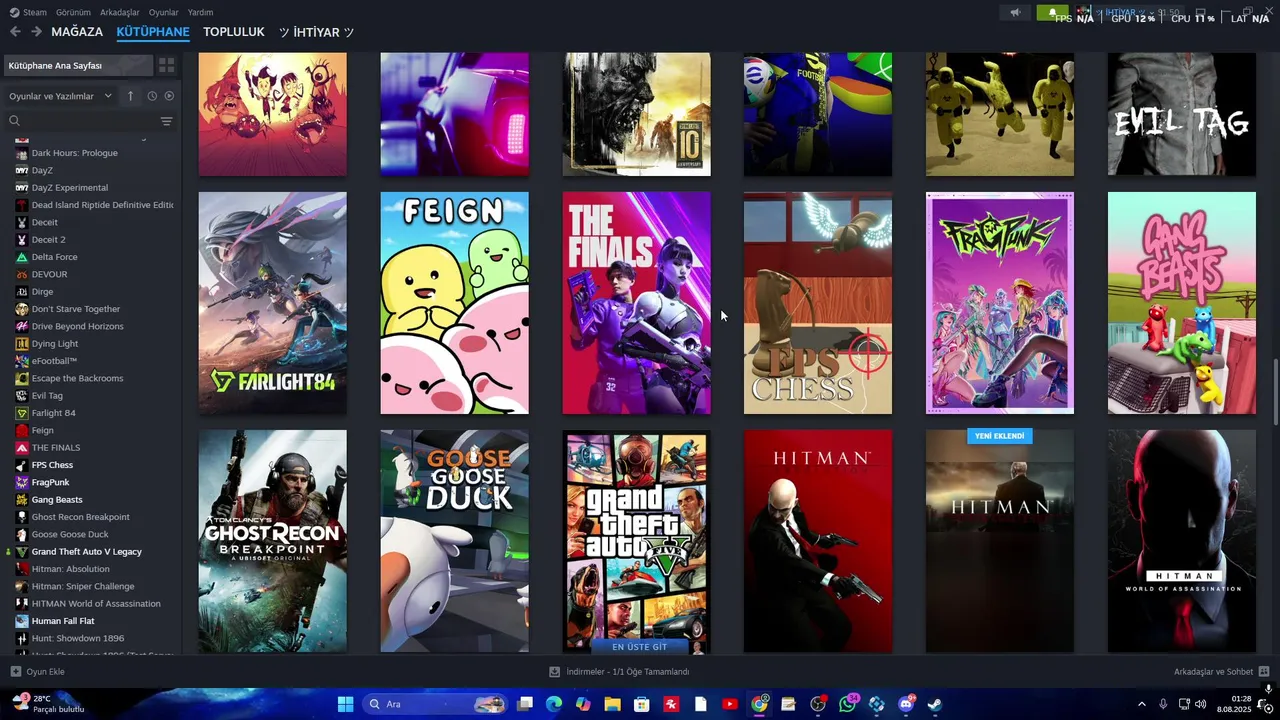Open the Oyunlar ve Yazılımlar dropdown
The width and height of the screenshot is (1280, 720).
point(60,96)
